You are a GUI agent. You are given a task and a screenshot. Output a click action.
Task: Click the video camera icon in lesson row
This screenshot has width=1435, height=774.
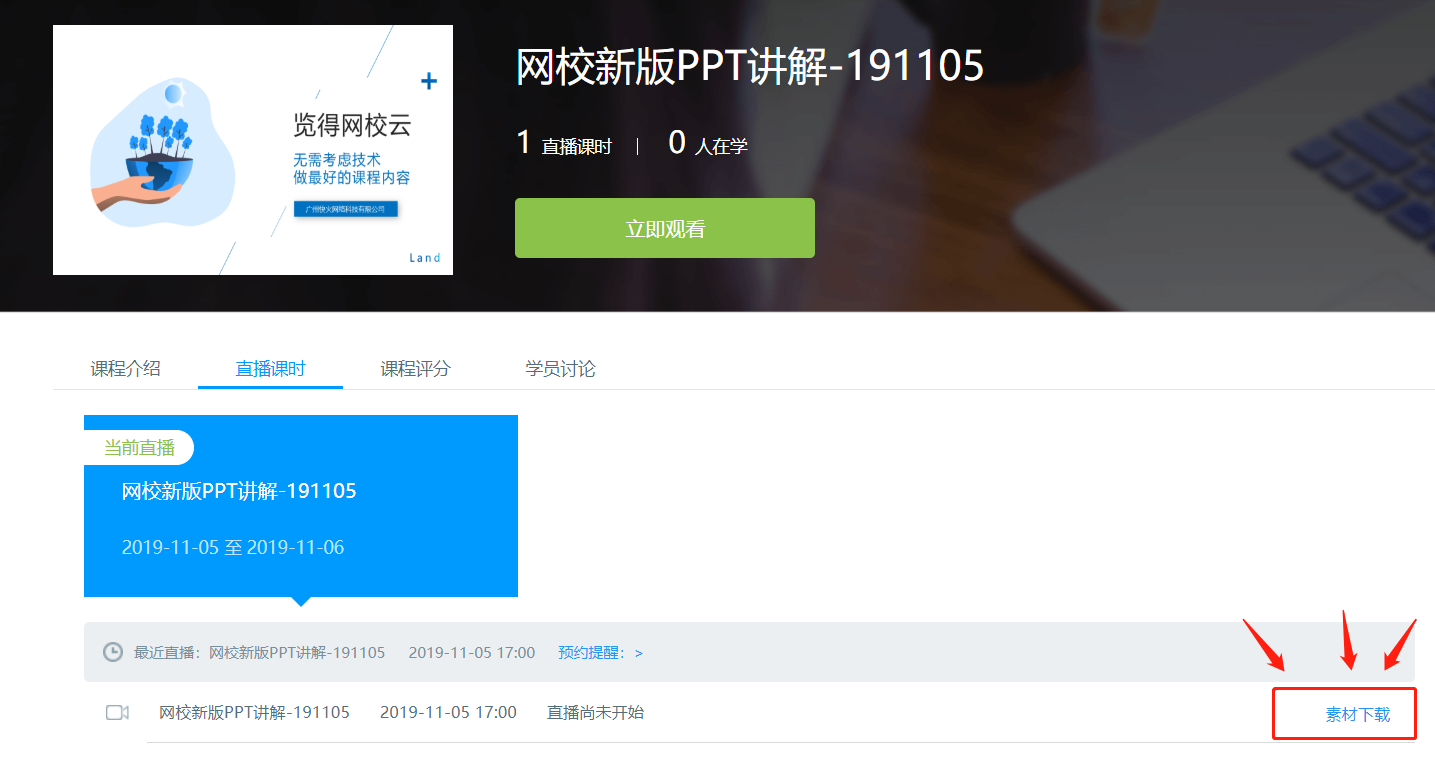click(117, 712)
